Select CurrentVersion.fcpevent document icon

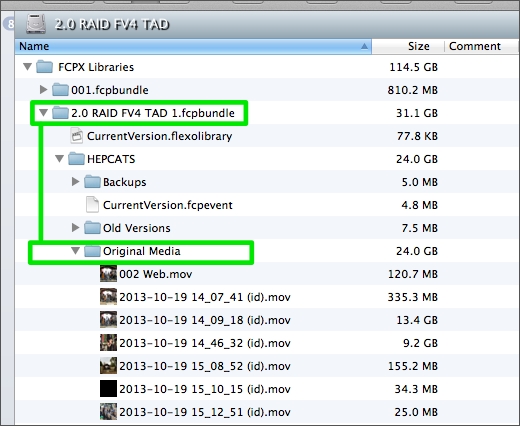92,205
